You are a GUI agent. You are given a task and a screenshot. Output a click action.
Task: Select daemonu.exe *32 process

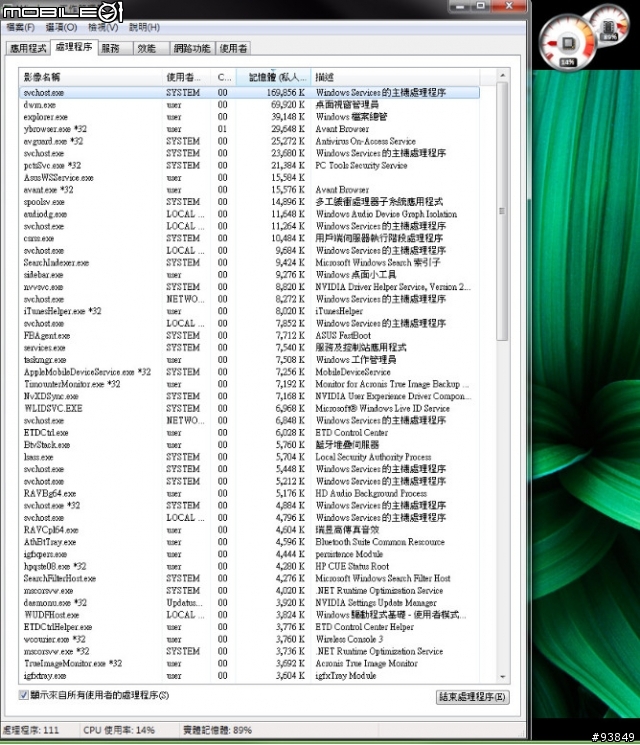249,603
